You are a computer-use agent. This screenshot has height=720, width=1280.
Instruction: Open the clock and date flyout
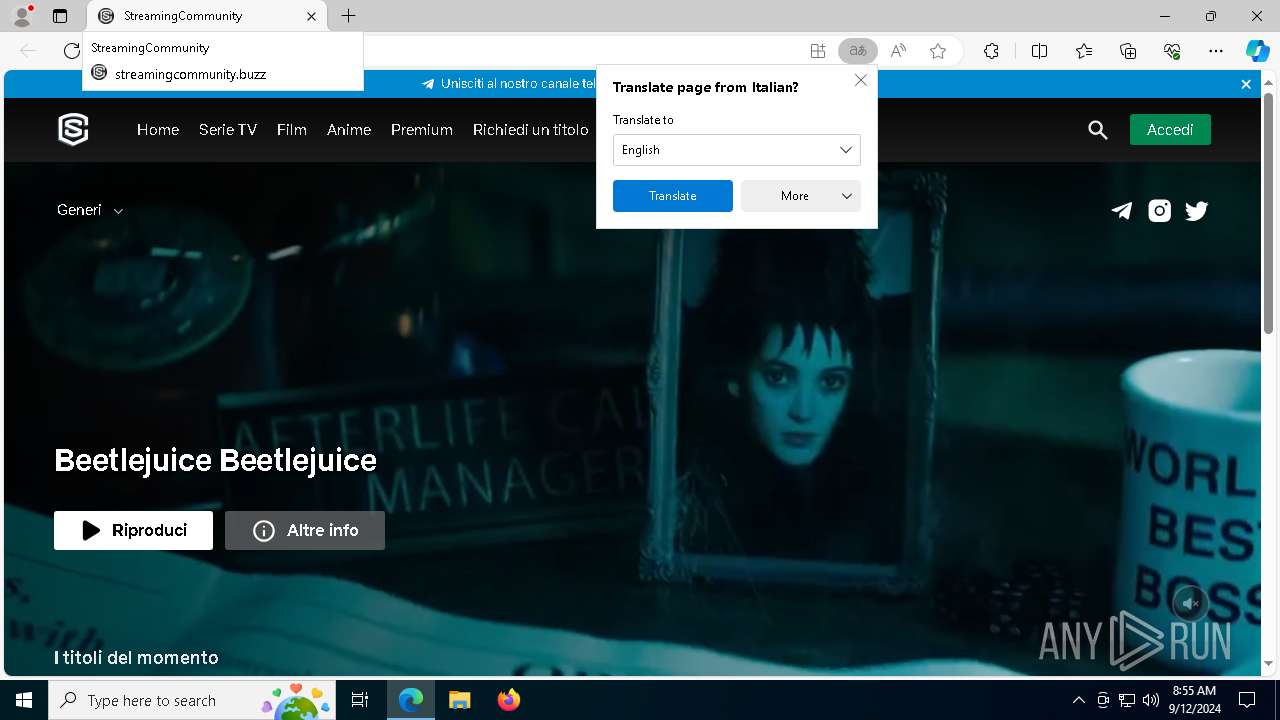(1194, 700)
